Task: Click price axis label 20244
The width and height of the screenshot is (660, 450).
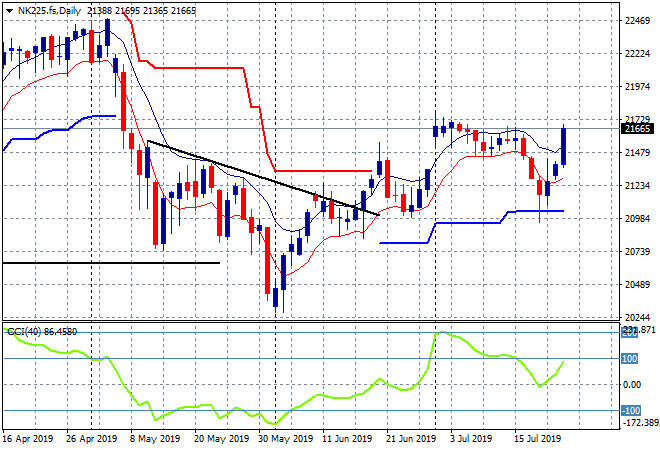Action: click(x=637, y=317)
